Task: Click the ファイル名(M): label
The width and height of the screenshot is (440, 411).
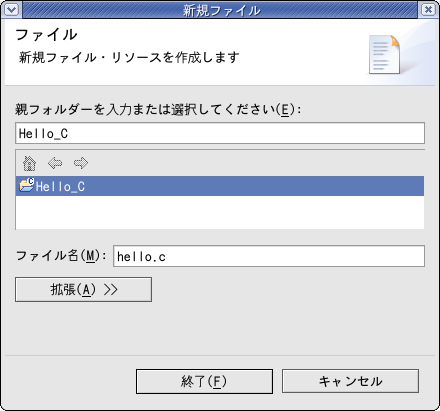Action: pos(61,256)
